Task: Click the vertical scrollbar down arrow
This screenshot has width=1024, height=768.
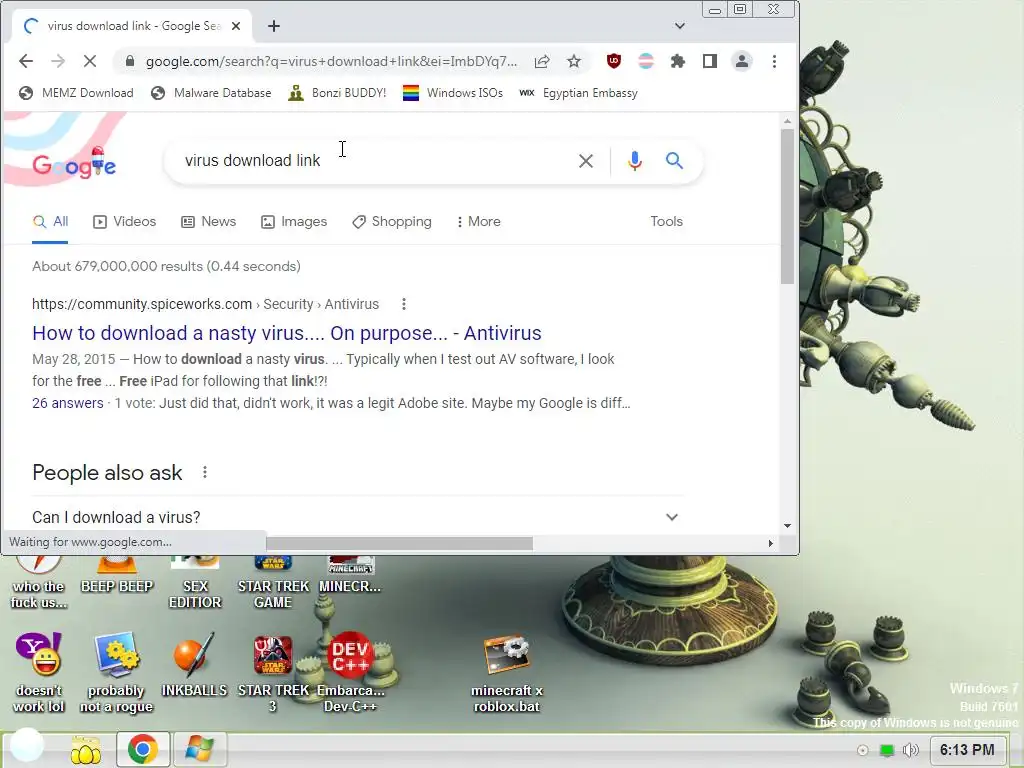Action: point(788,526)
